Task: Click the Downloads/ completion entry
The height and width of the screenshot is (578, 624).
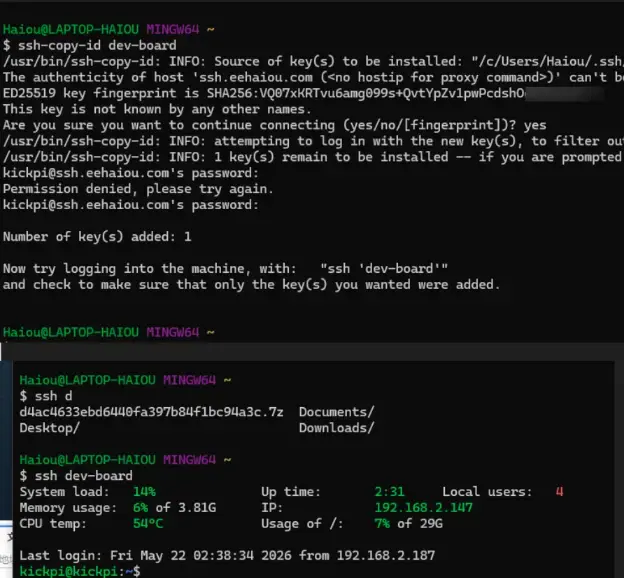Action: tap(337, 428)
